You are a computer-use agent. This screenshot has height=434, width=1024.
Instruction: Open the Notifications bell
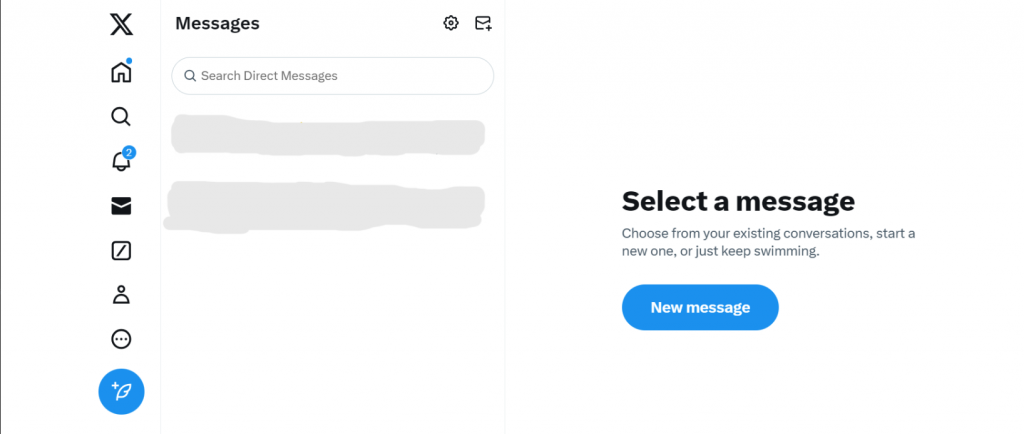click(121, 162)
